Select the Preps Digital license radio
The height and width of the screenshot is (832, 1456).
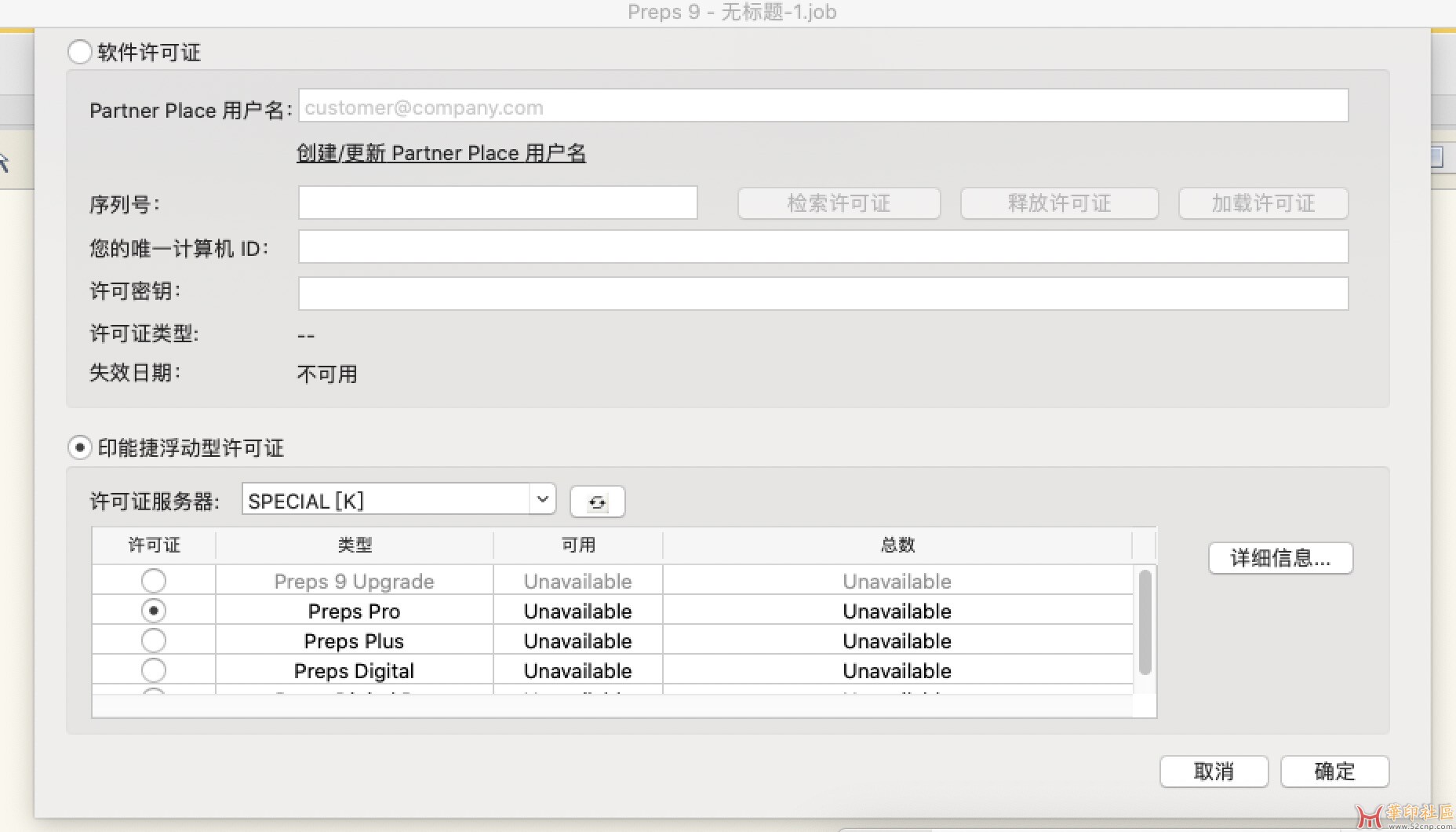tap(154, 670)
